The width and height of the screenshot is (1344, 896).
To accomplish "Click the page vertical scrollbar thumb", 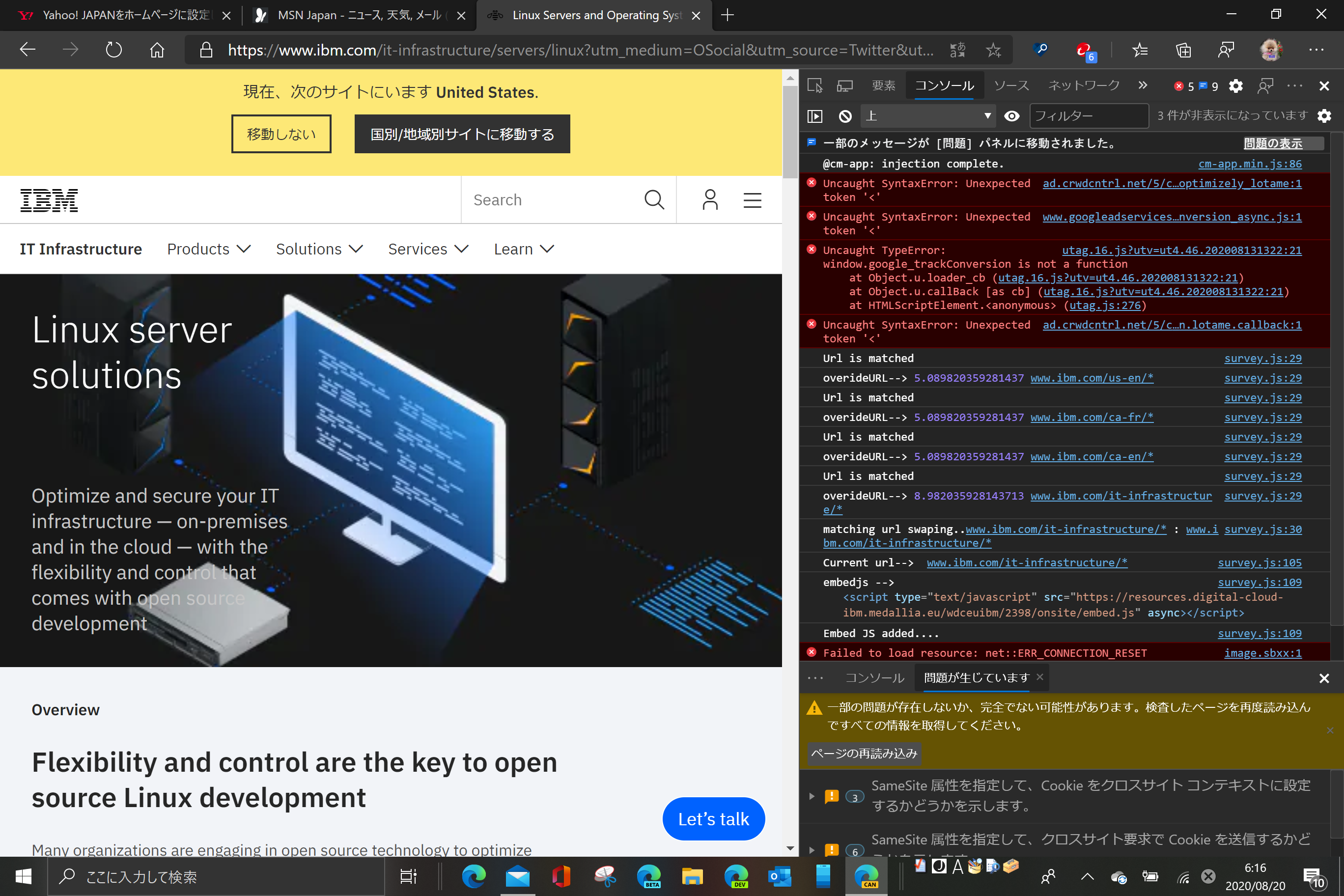I will [x=790, y=132].
